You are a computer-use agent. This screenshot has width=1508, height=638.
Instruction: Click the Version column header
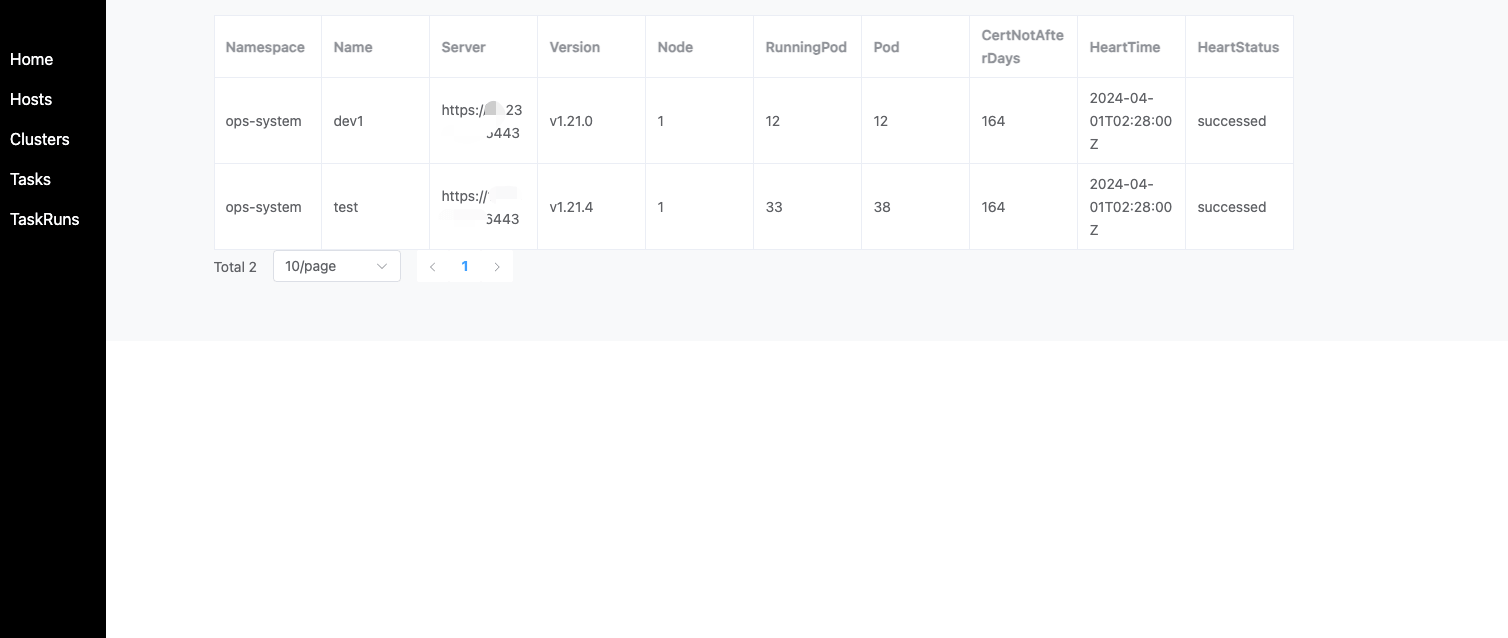point(575,47)
